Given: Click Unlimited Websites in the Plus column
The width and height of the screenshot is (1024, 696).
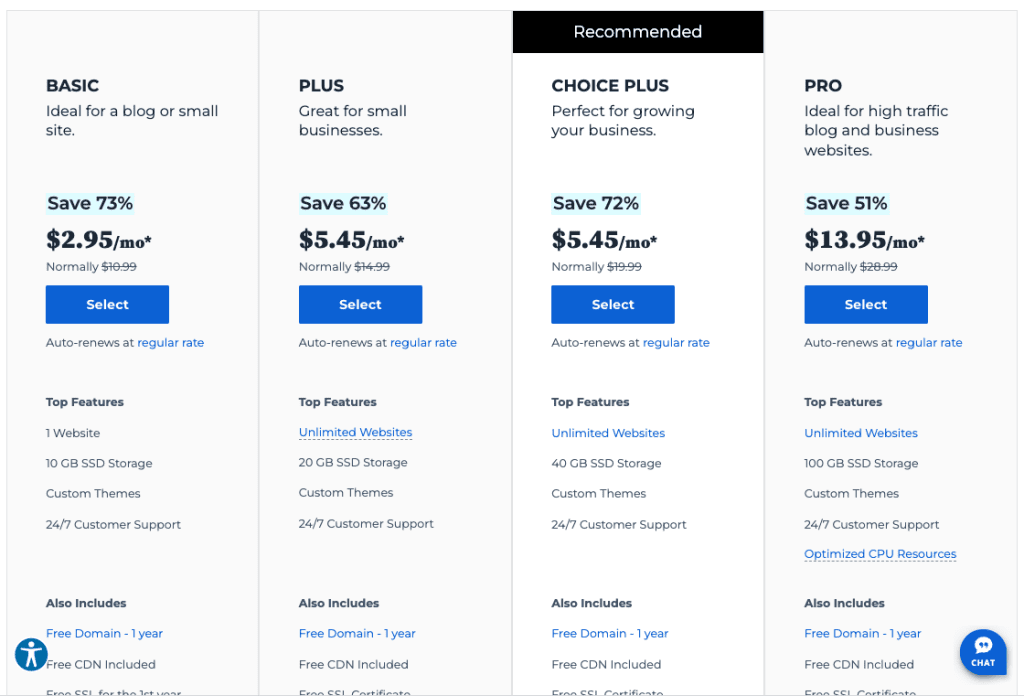Looking at the screenshot, I should point(355,432).
